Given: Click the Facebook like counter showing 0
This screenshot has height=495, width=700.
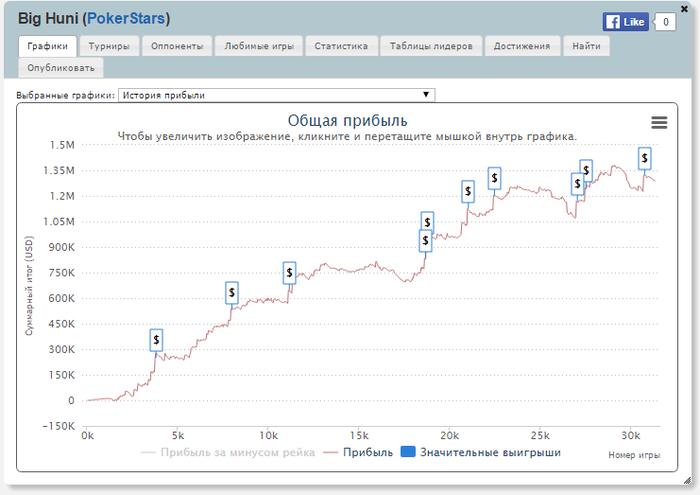Looking at the screenshot, I should point(665,22).
